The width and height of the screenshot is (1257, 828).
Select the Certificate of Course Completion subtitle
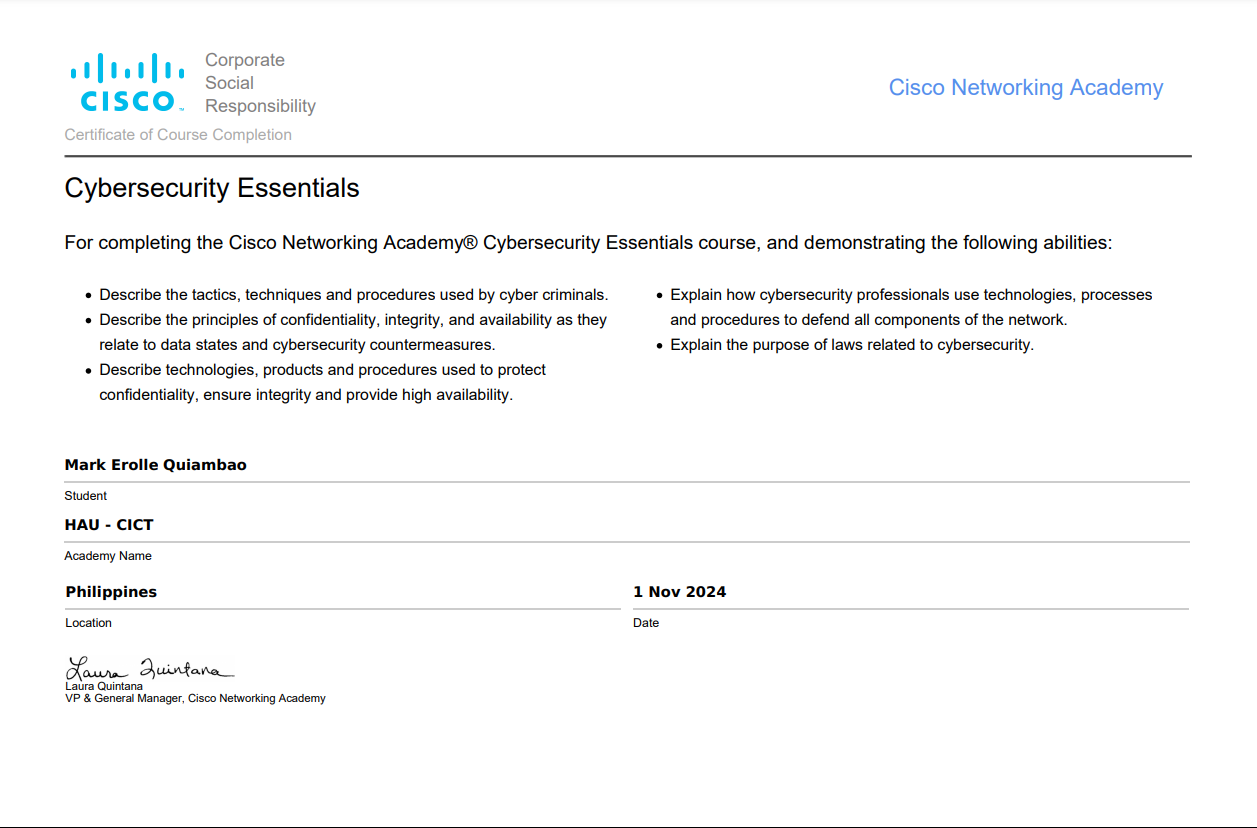(178, 135)
